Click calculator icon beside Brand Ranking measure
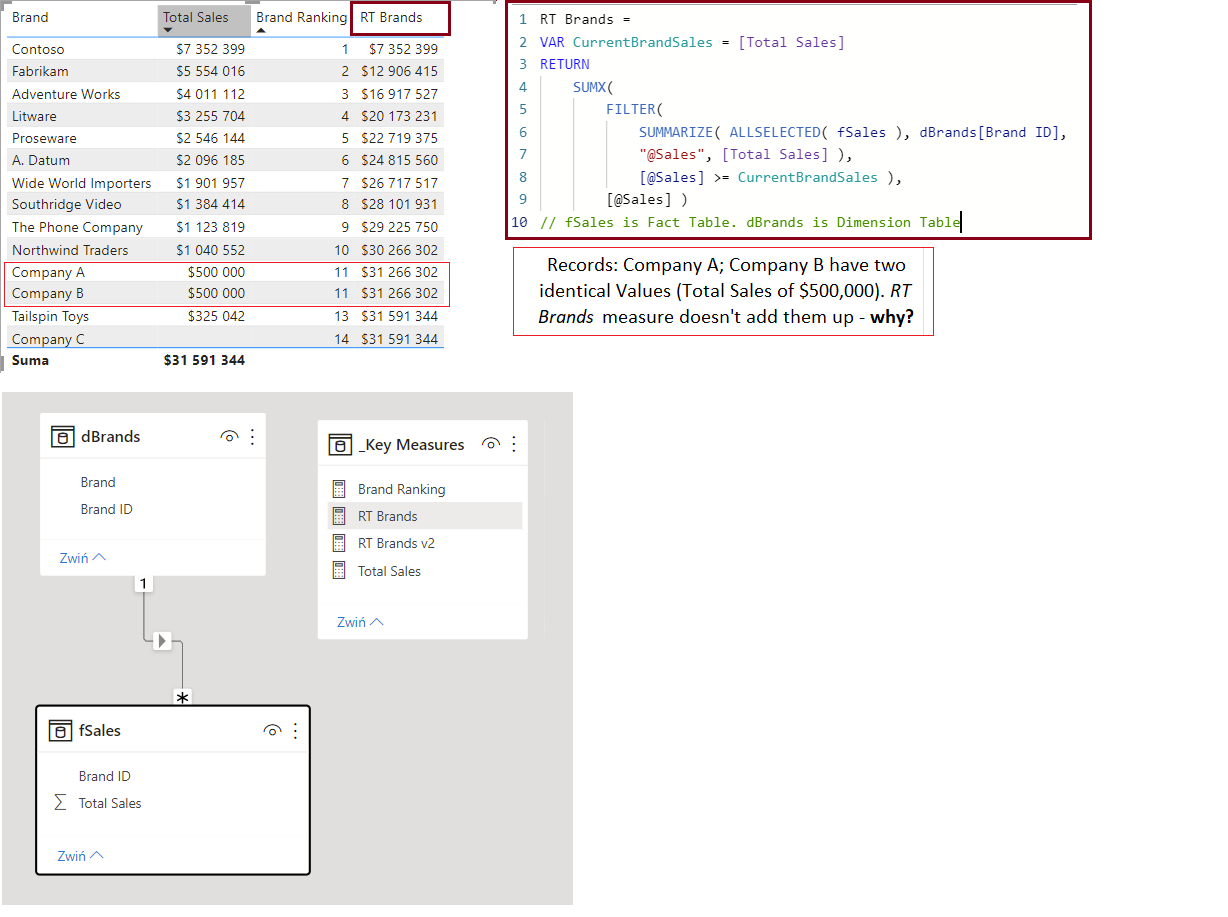Image resolution: width=1228 pixels, height=917 pixels. [x=338, y=489]
